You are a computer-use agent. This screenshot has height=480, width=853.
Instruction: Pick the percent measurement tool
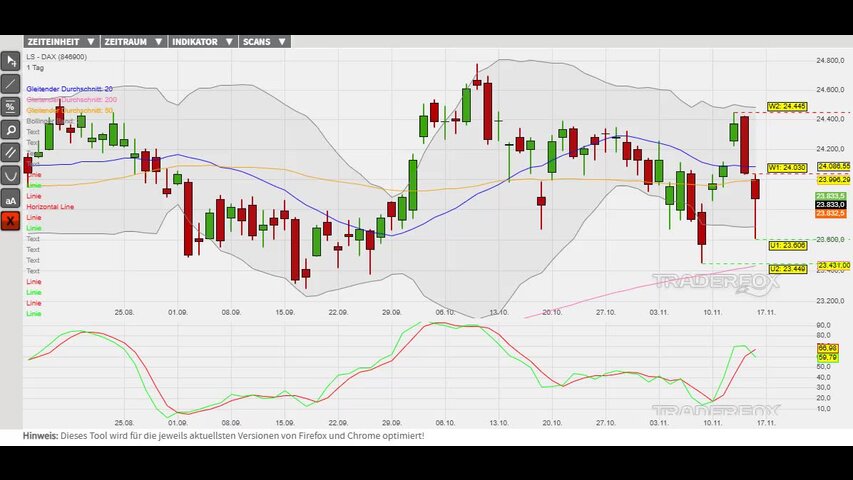click(x=11, y=106)
